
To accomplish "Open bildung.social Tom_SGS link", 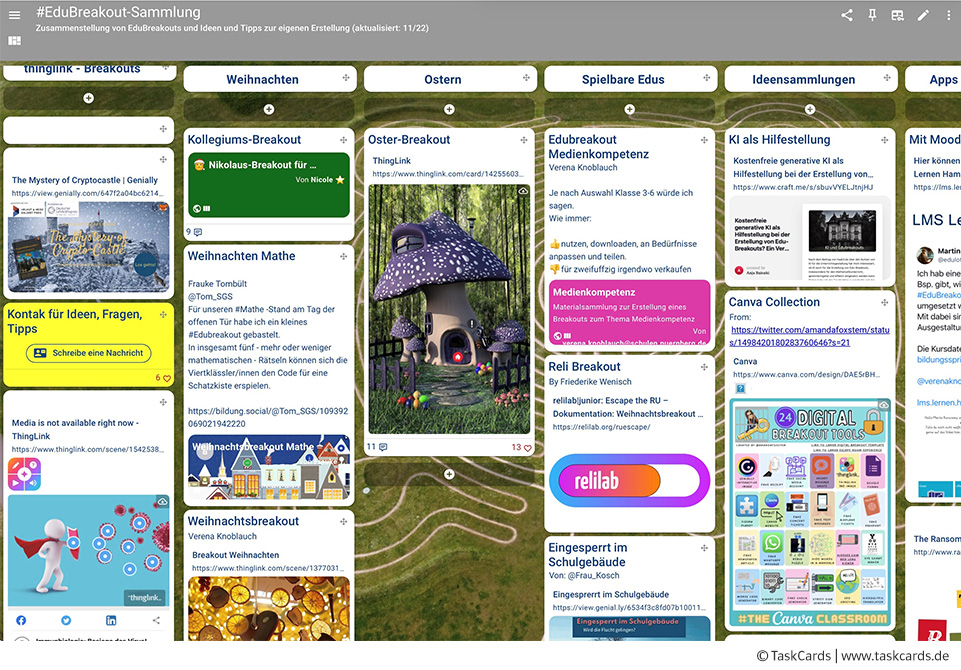I will click(268, 417).
